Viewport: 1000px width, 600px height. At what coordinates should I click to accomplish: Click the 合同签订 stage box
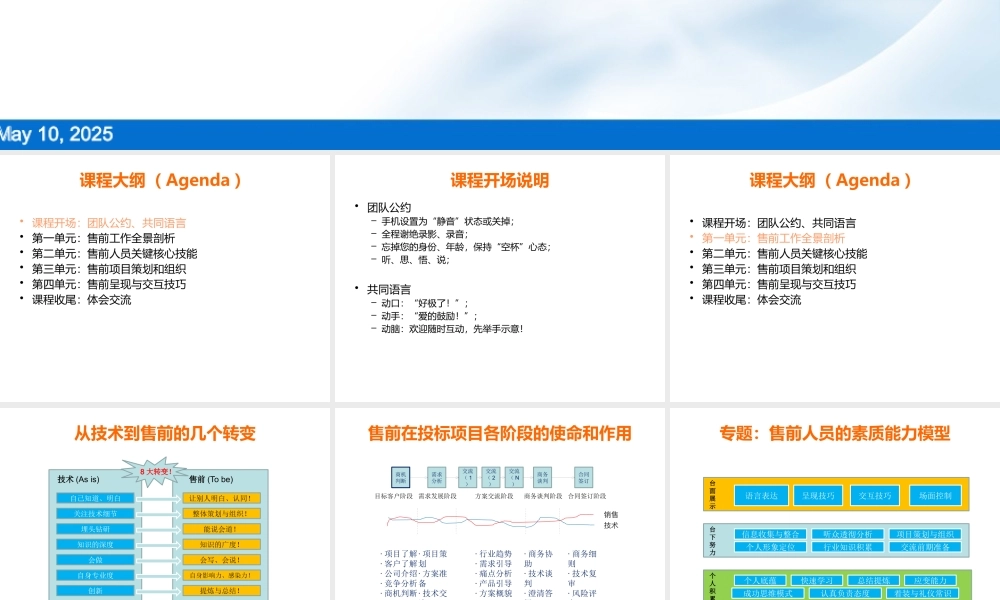pyautogui.click(x=584, y=477)
